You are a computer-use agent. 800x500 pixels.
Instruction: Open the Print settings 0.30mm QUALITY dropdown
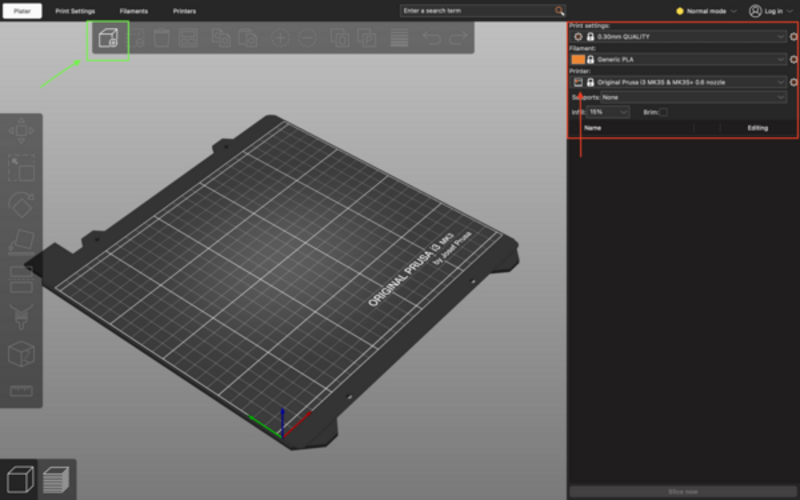click(679, 37)
